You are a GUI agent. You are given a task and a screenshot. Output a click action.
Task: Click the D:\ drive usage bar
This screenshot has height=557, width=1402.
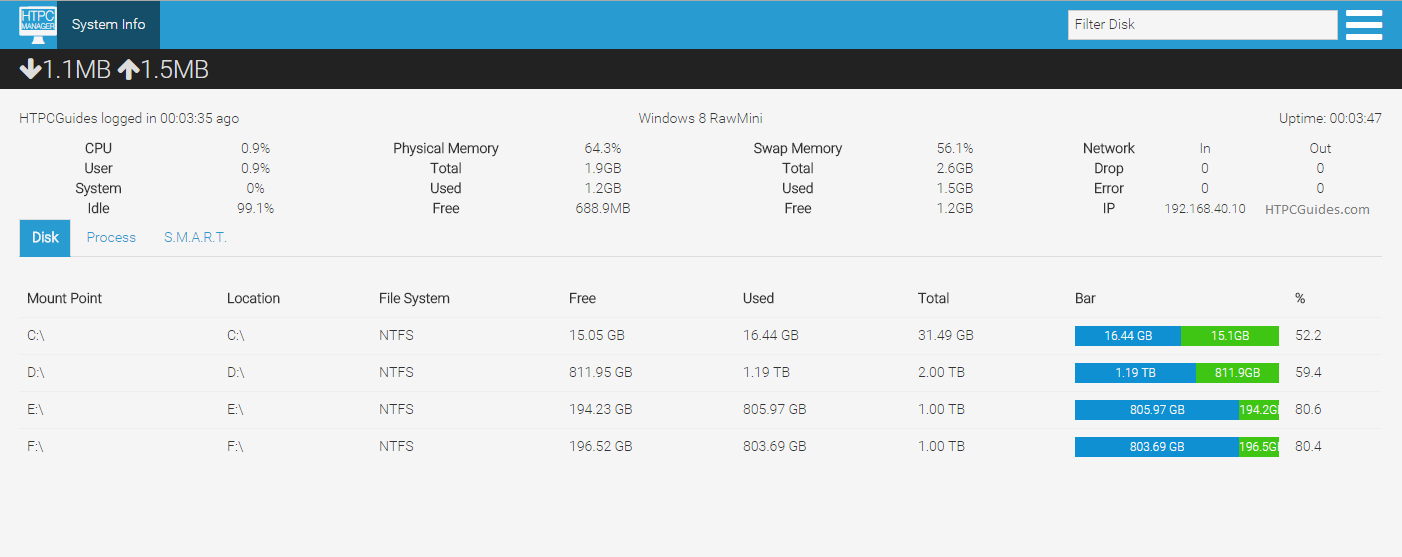point(1176,373)
